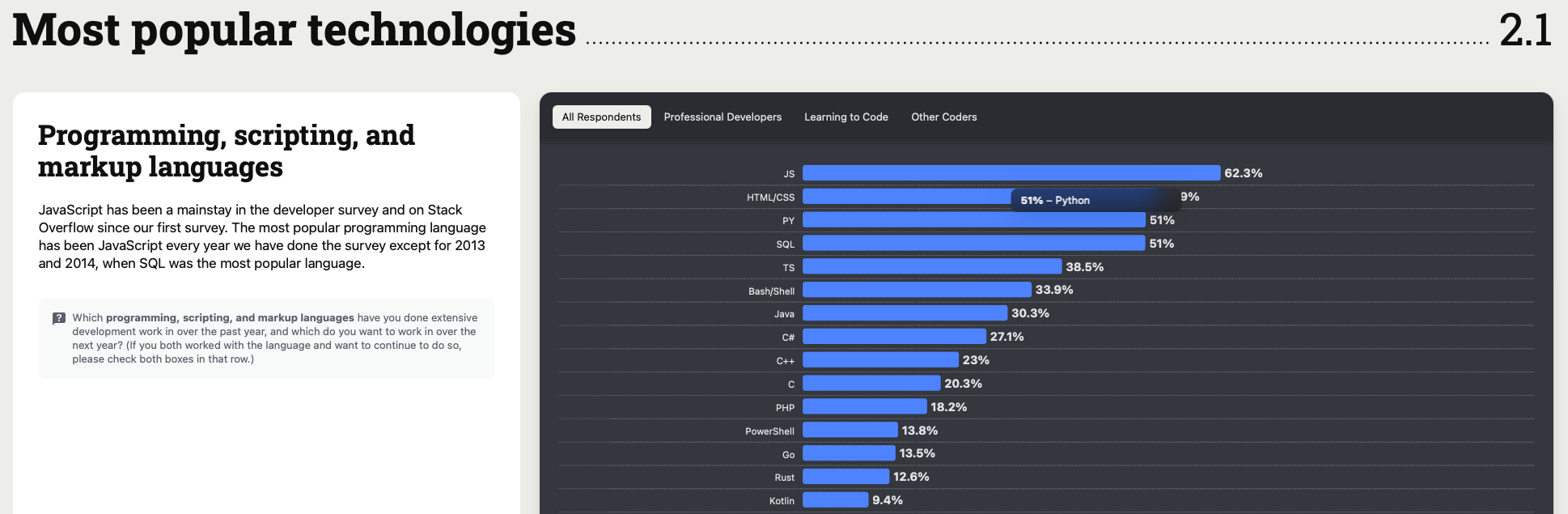
Task: Click the C# bar at 27.1%
Action: click(x=894, y=337)
